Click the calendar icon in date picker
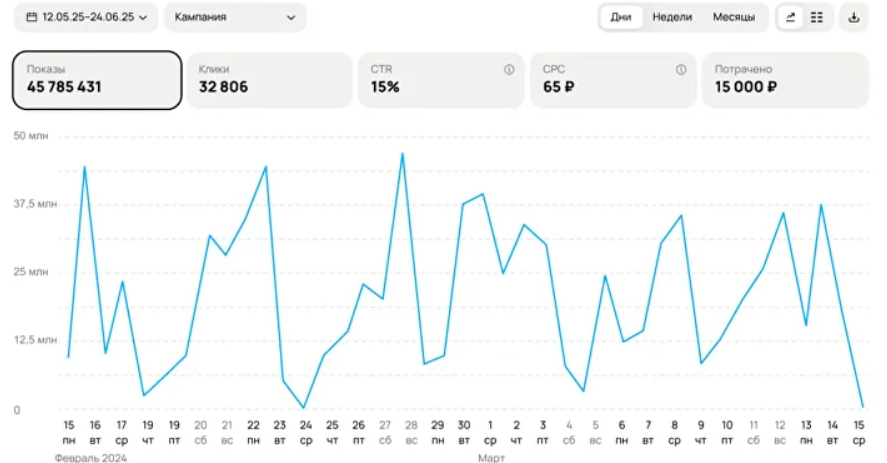 click(32, 17)
